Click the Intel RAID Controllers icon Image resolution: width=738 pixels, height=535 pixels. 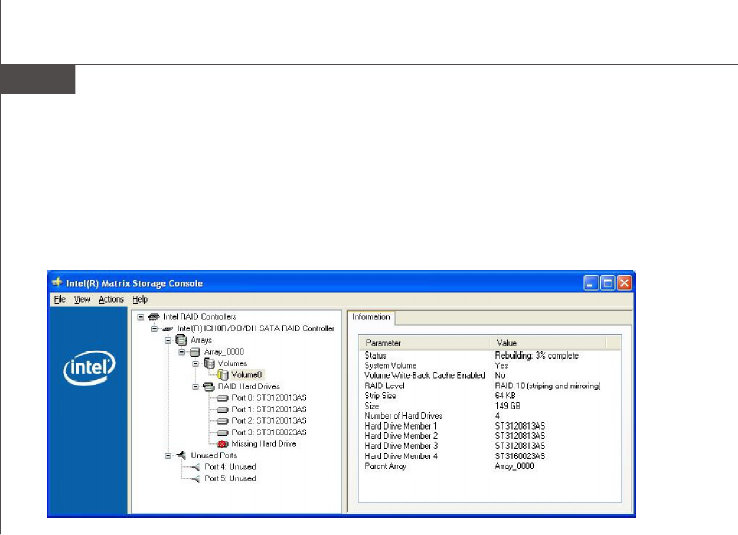click(x=153, y=317)
